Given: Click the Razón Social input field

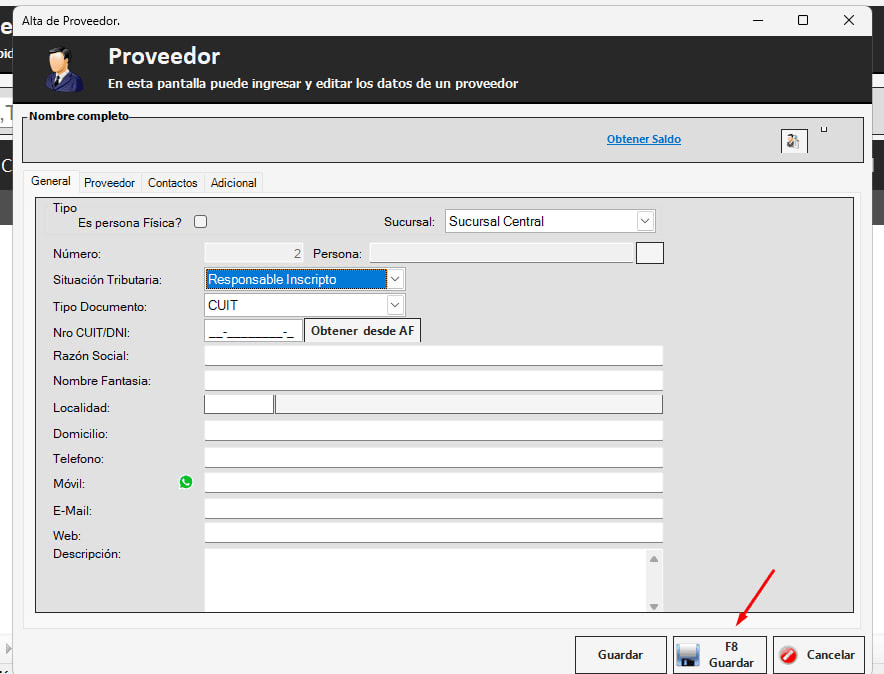Looking at the screenshot, I should click(x=433, y=356).
